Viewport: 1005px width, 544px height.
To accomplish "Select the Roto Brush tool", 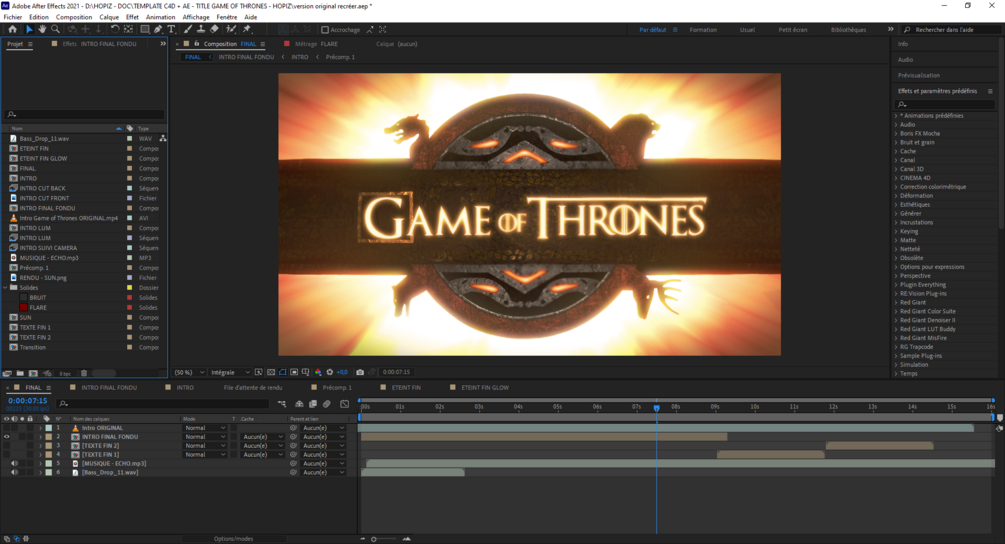I will pyautogui.click(x=231, y=29).
